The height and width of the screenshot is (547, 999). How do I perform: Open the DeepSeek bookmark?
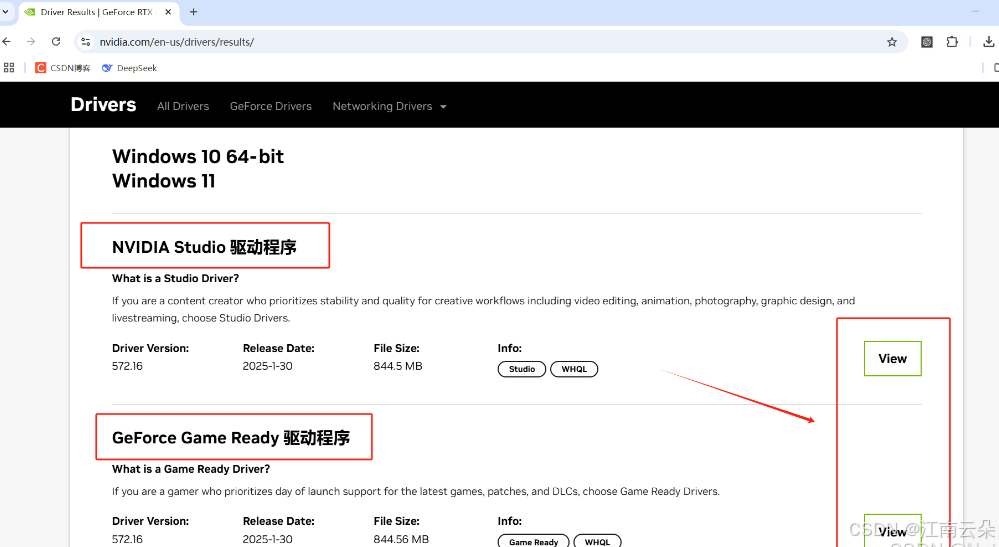click(x=129, y=67)
